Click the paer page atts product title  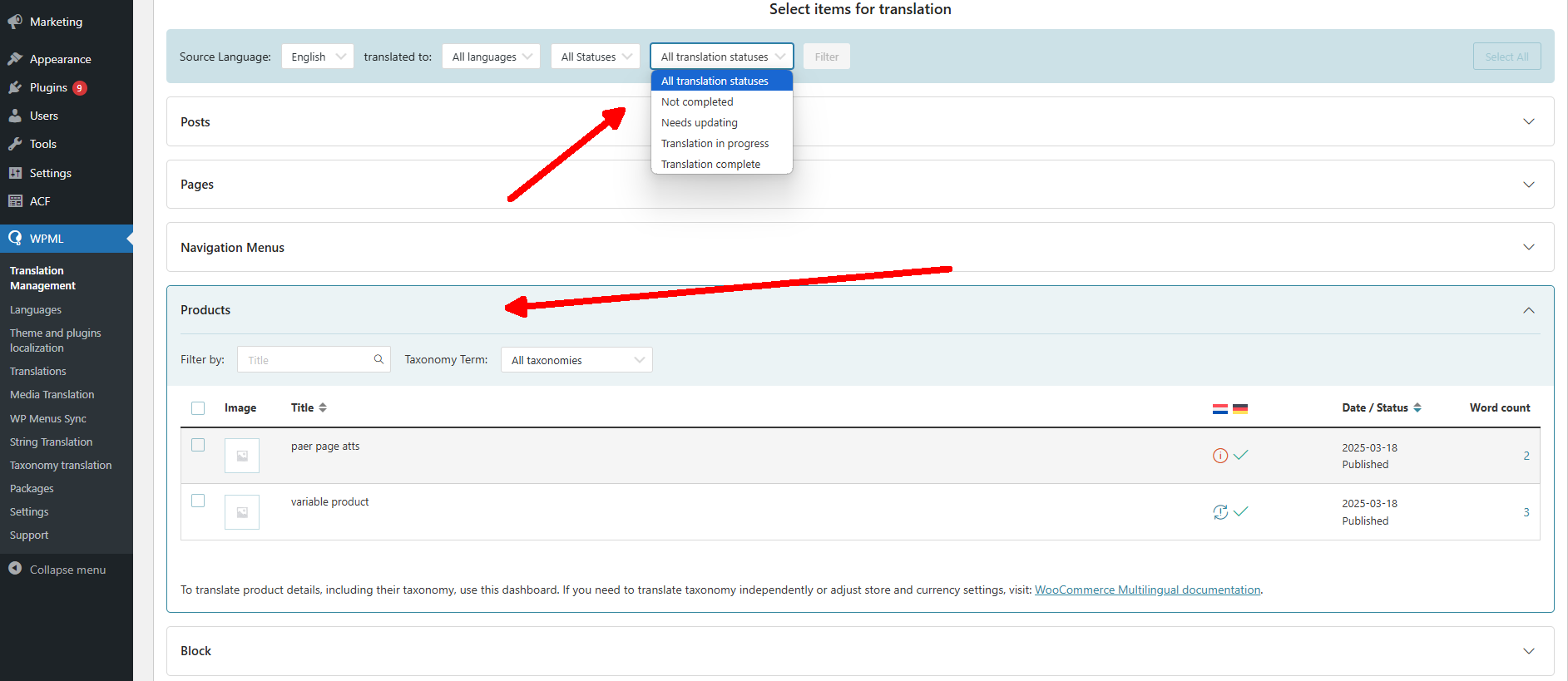tap(325, 446)
